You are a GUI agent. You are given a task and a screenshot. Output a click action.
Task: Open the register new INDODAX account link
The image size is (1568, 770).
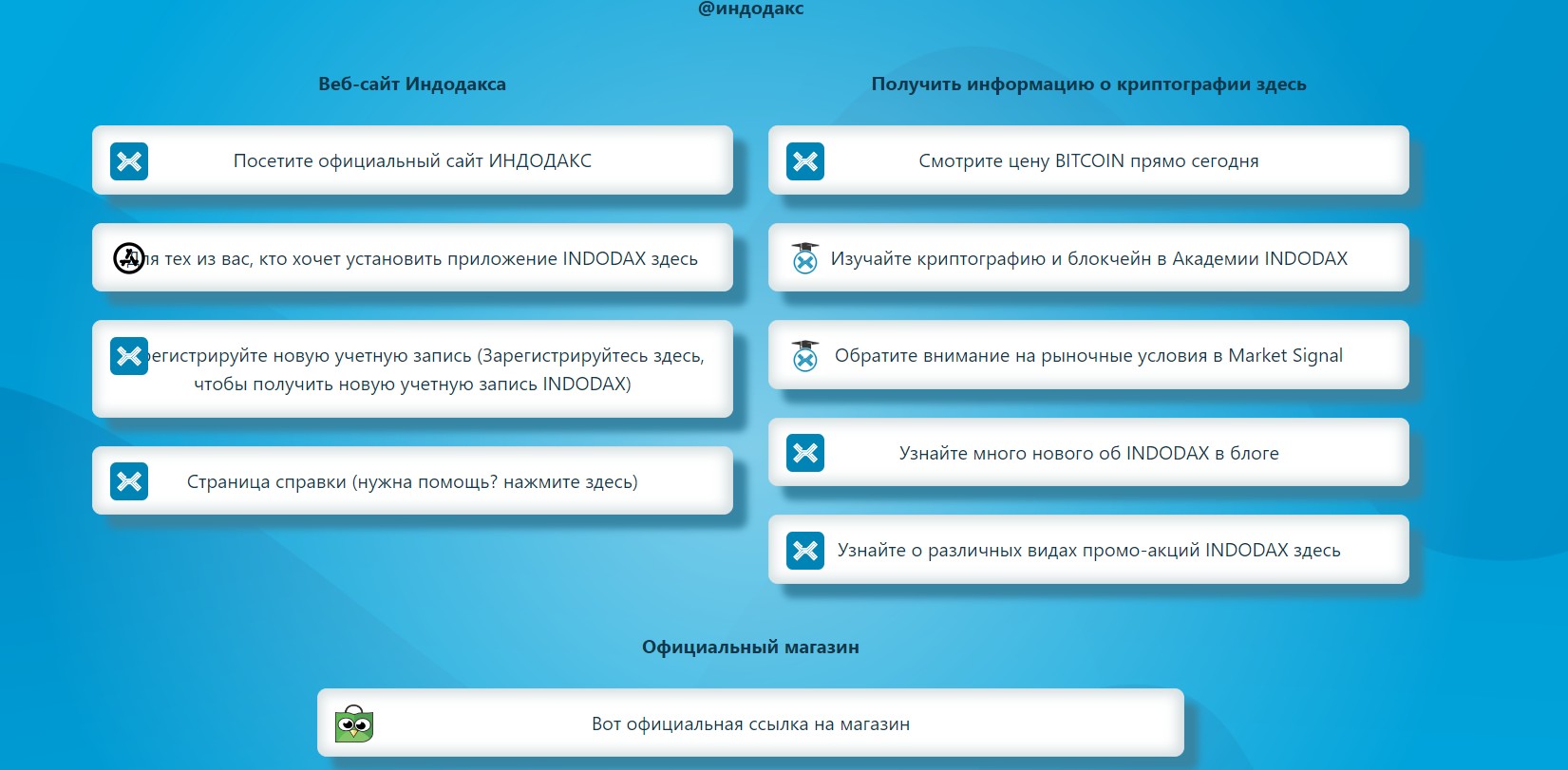tap(412, 369)
